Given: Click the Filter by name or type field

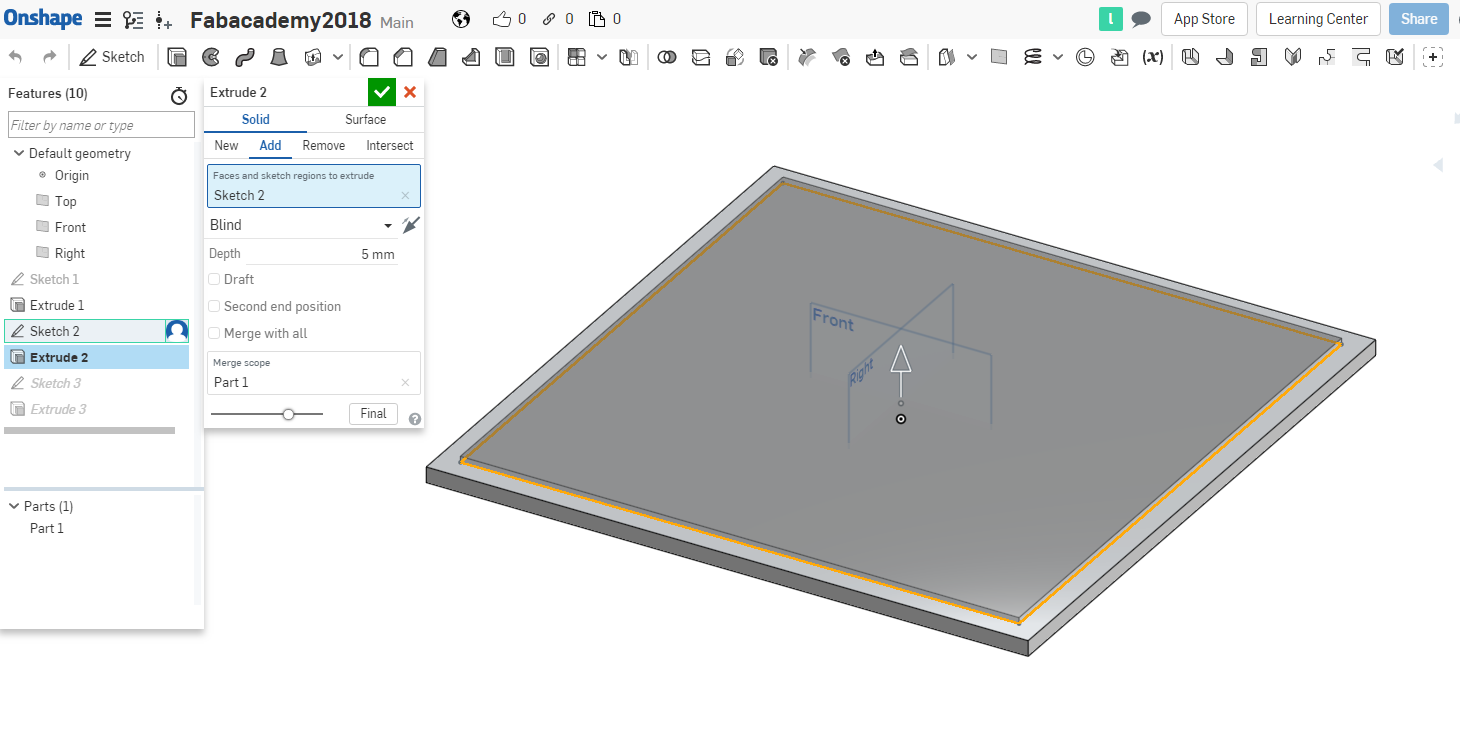Looking at the screenshot, I should [x=101, y=125].
